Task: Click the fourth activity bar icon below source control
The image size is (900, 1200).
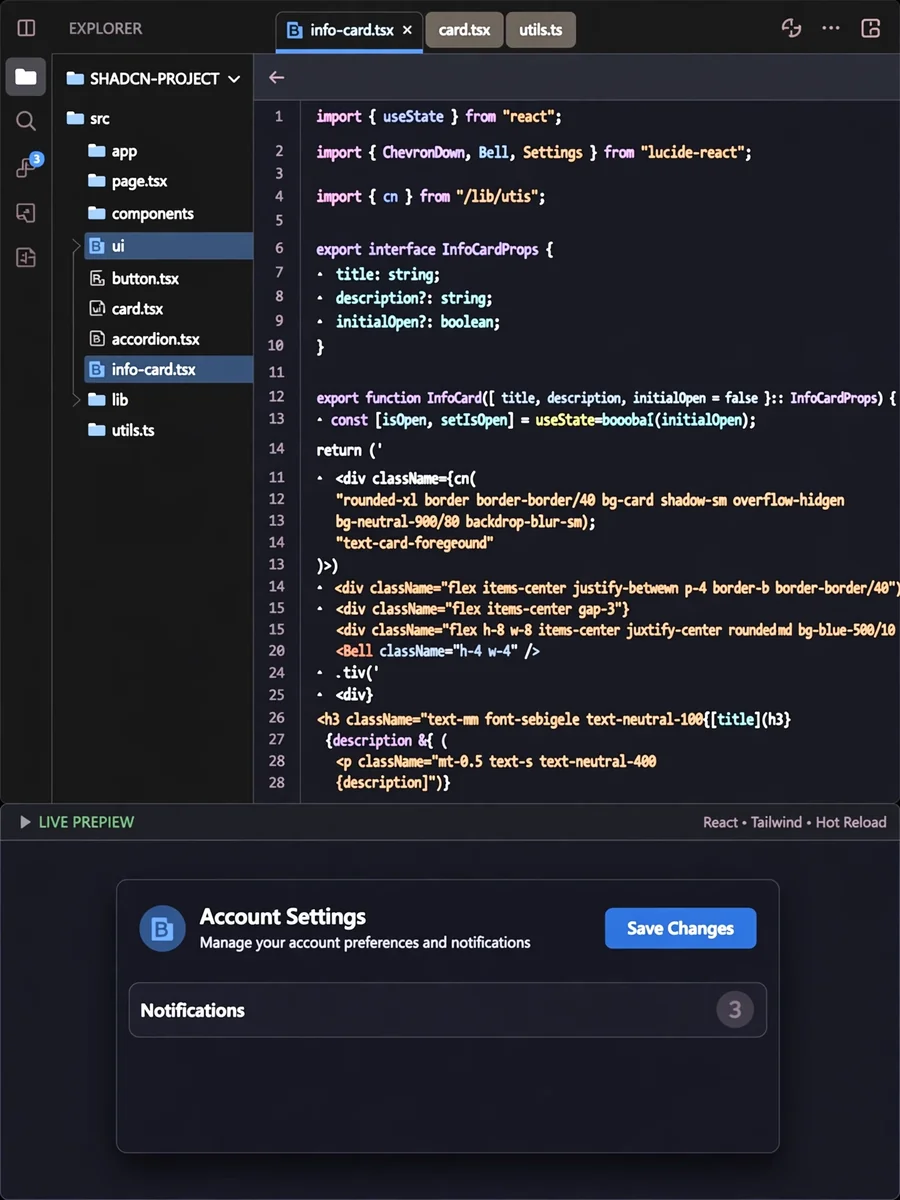Action: (26, 212)
